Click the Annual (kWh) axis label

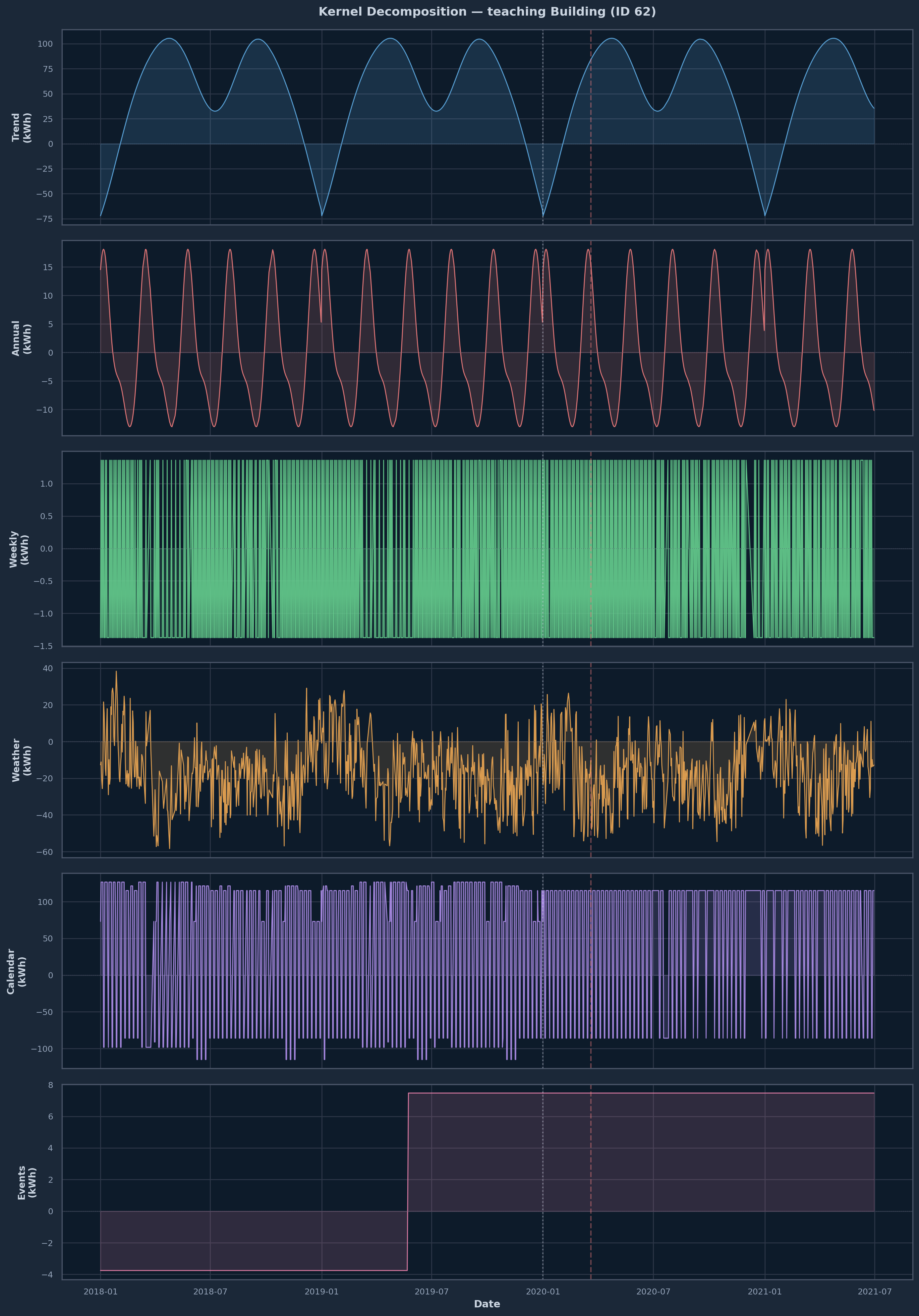click(x=21, y=338)
